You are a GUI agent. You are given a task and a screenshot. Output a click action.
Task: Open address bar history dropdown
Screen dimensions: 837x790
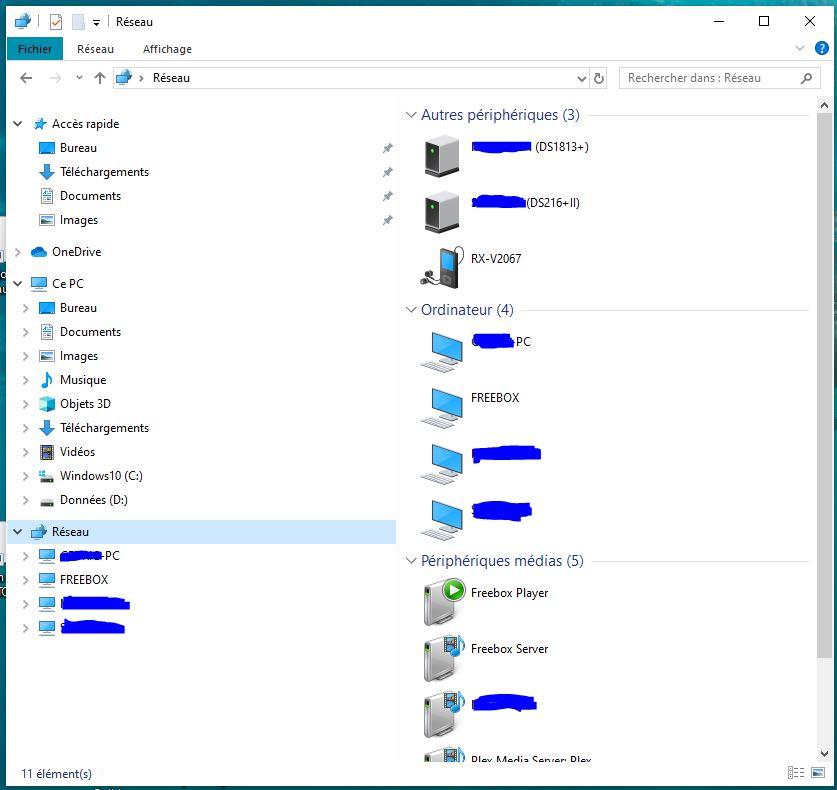pos(581,78)
